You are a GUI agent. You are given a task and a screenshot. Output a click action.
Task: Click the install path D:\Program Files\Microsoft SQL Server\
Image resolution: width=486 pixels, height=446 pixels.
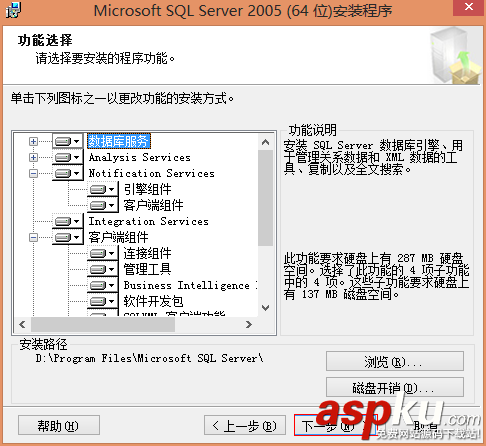pyautogui.click(x=149, y=358)
